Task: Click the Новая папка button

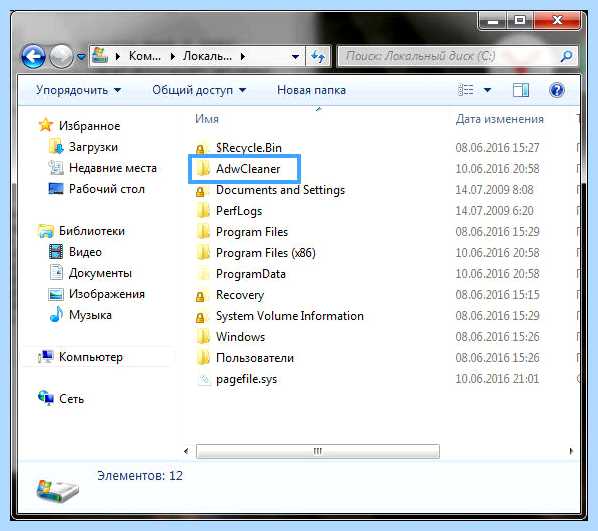Action: pyautogui.click(x=311, y=90)
